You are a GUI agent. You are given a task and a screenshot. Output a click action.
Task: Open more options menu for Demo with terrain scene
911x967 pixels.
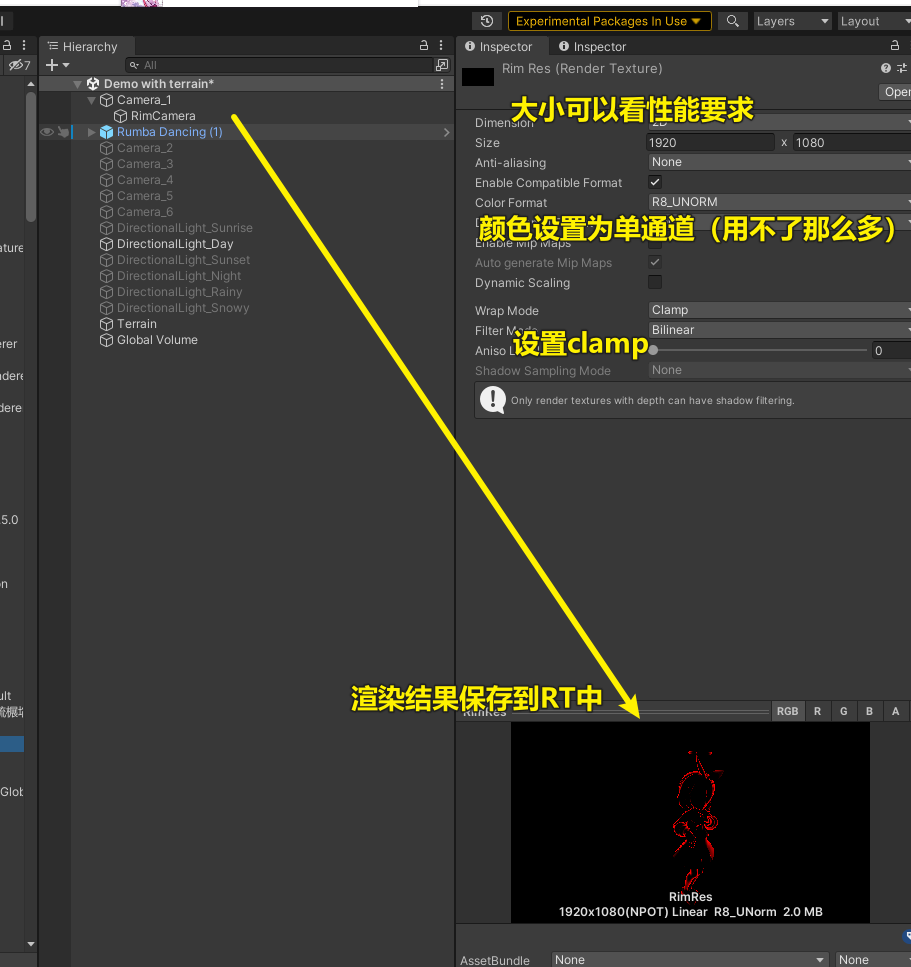pyautogui.click(x=440, y=83)
